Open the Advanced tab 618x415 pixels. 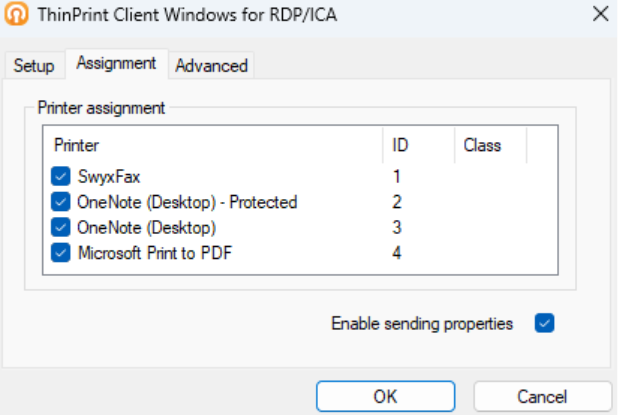(211, 66)
